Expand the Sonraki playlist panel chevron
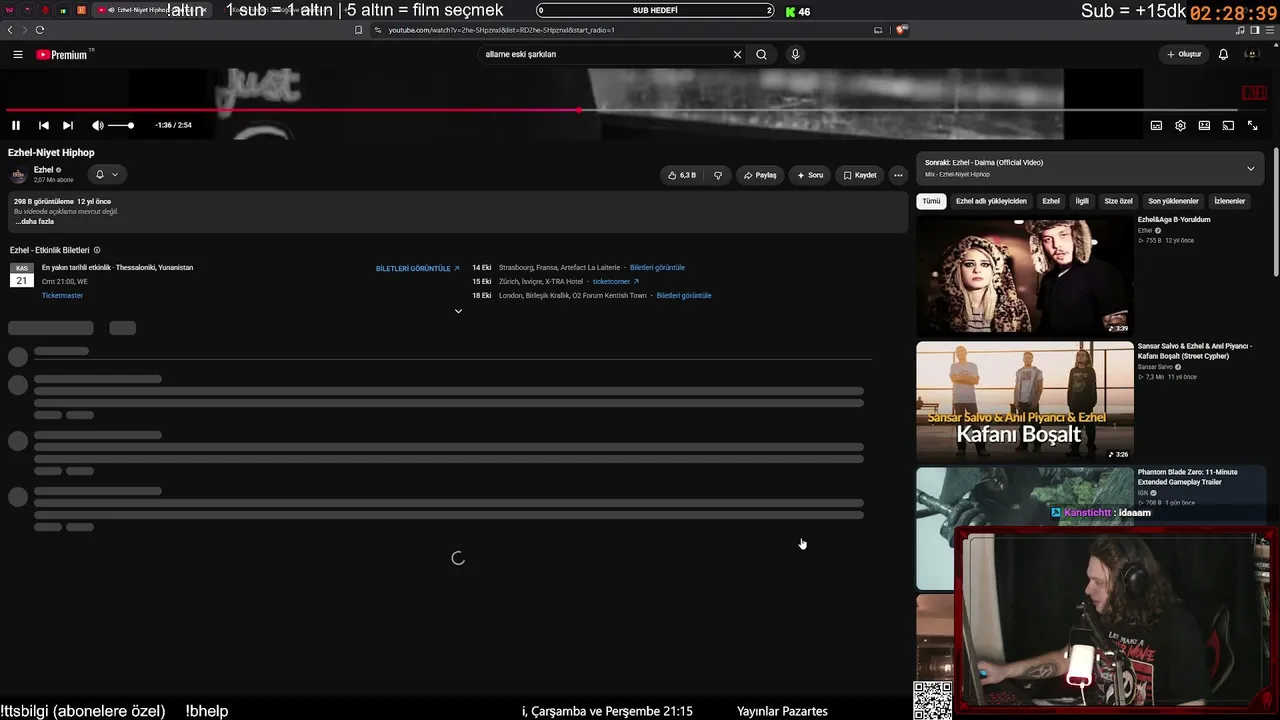 [x=1251, y=168]
